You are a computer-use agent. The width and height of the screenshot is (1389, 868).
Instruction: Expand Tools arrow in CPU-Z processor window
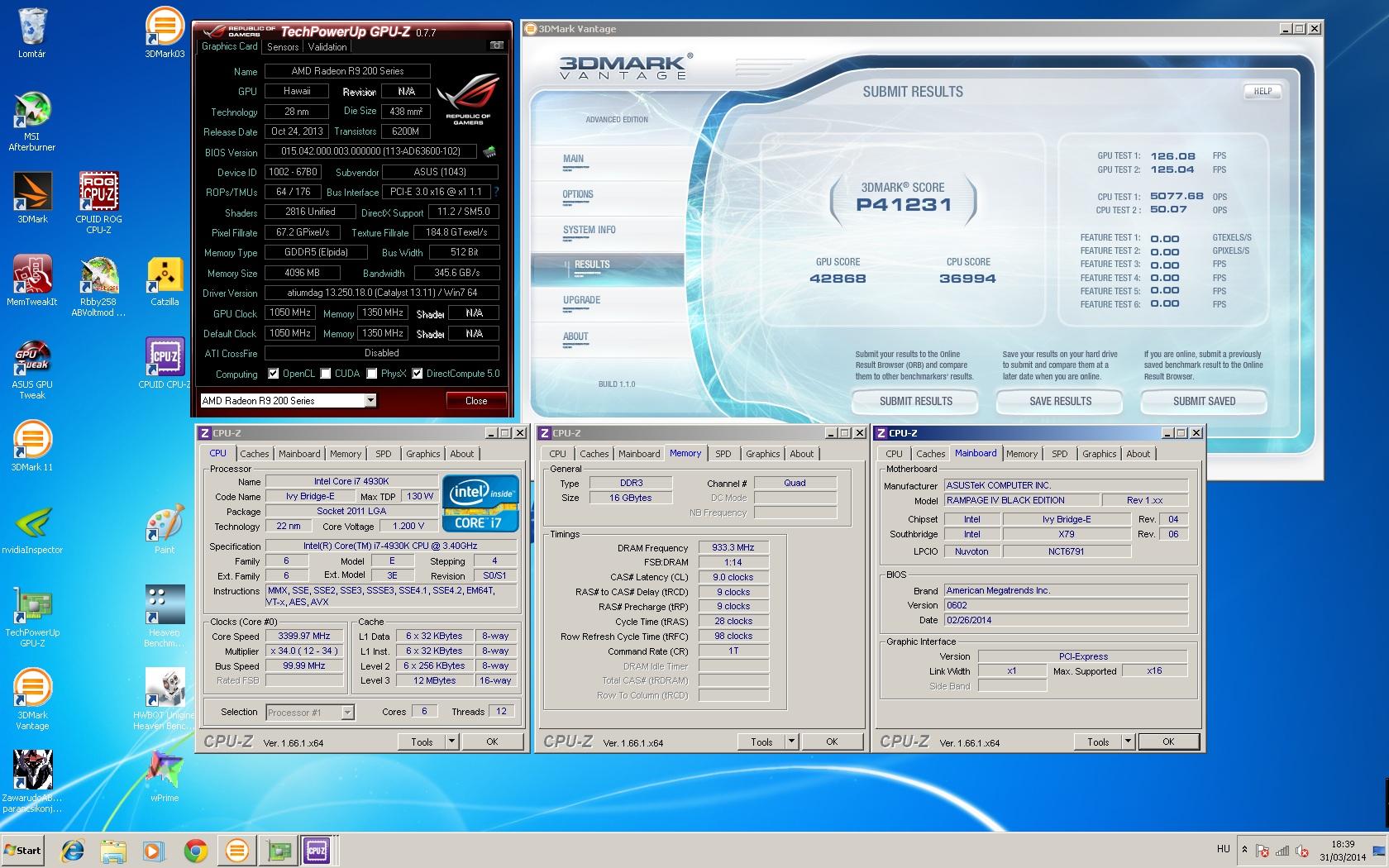click(452, 742)
